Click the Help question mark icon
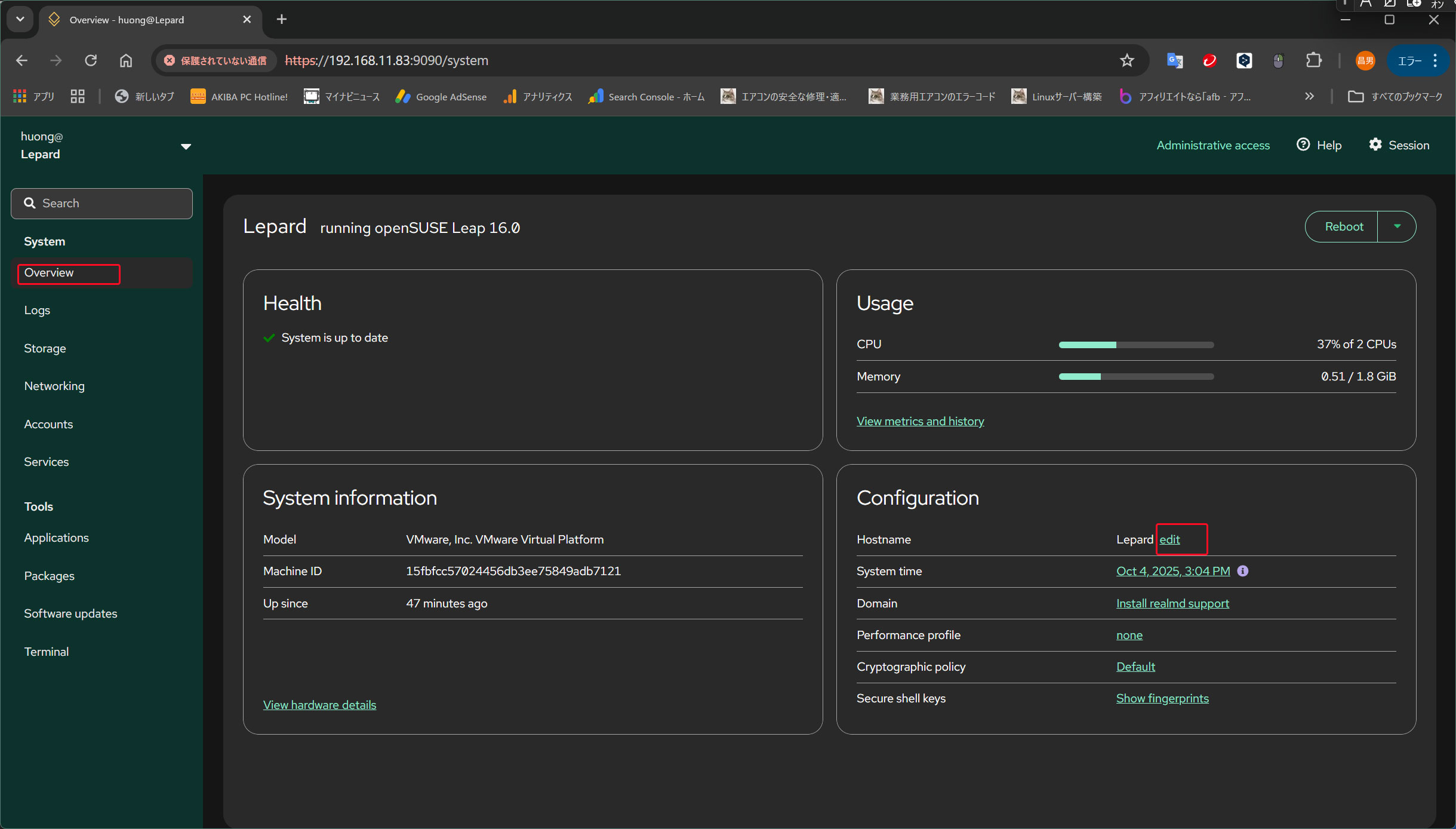 (x=1303, y=145)
